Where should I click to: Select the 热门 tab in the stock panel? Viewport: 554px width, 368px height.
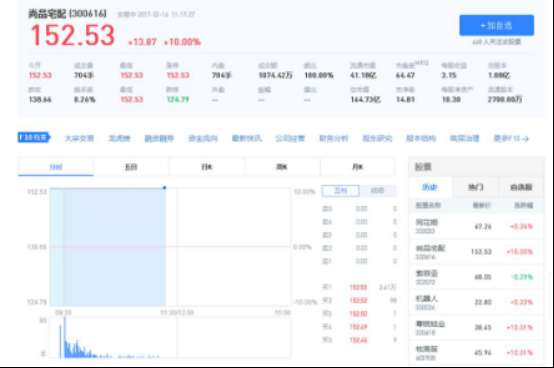coord(476,187)
